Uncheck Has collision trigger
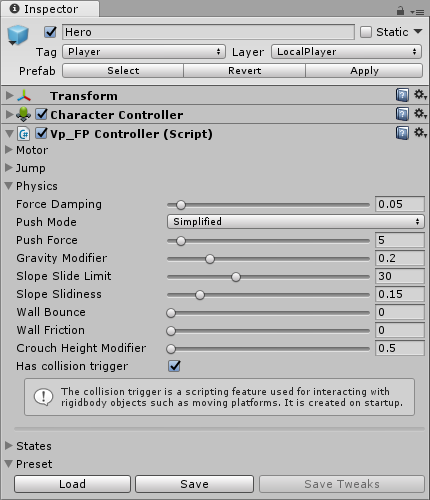430x500 pixels. (x=174, y=366)
